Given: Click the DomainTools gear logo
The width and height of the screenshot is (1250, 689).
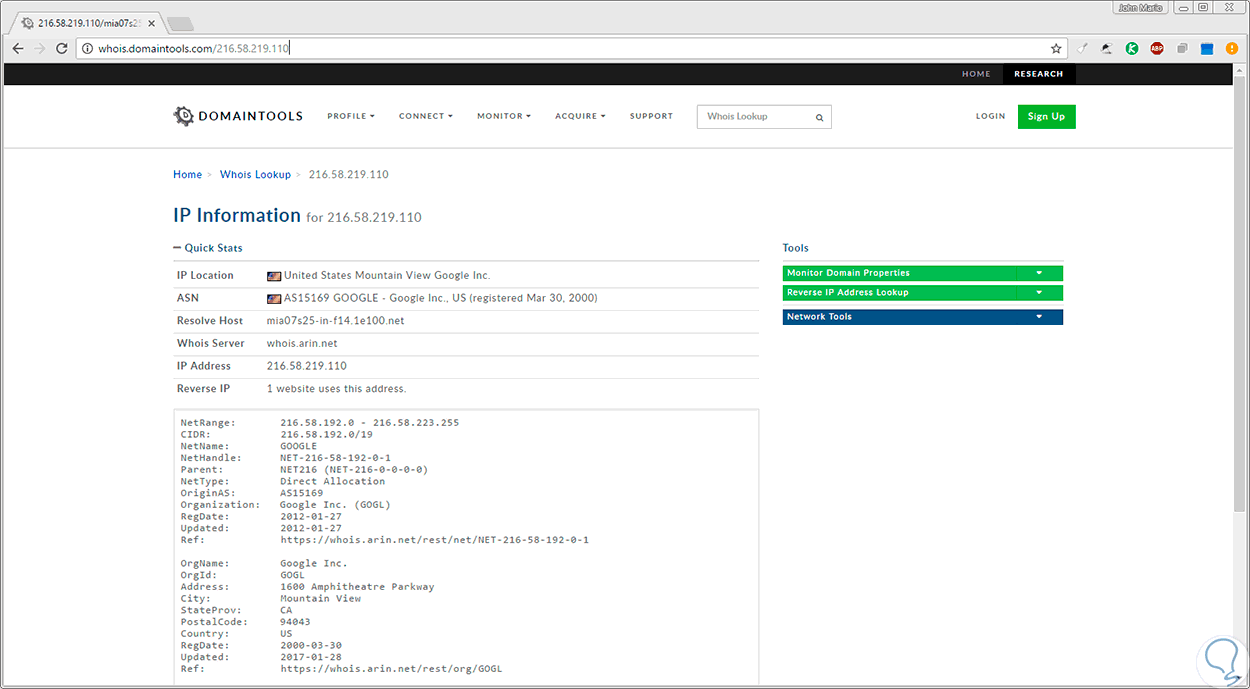Looking at the screenshot, I should (x=183, y=116).
